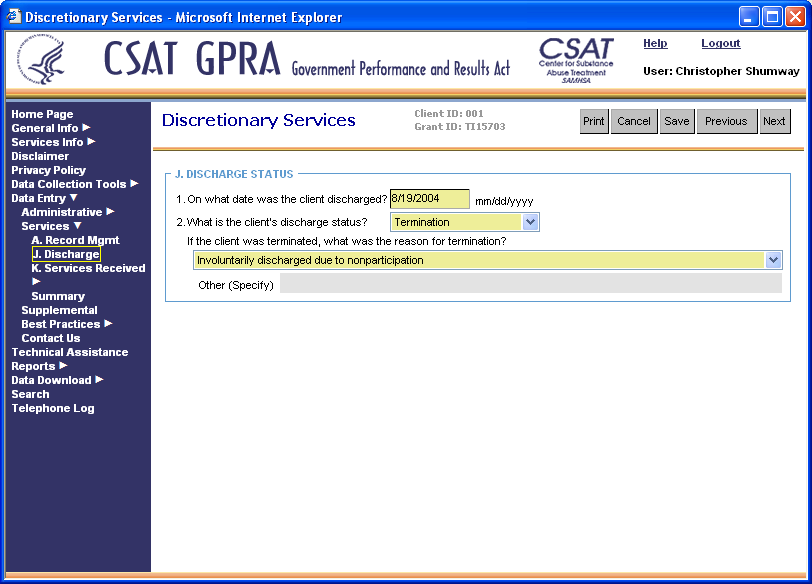Open Telephone Log from sidebar
This screenshot has width=812, height=584.
pos(53,408)
